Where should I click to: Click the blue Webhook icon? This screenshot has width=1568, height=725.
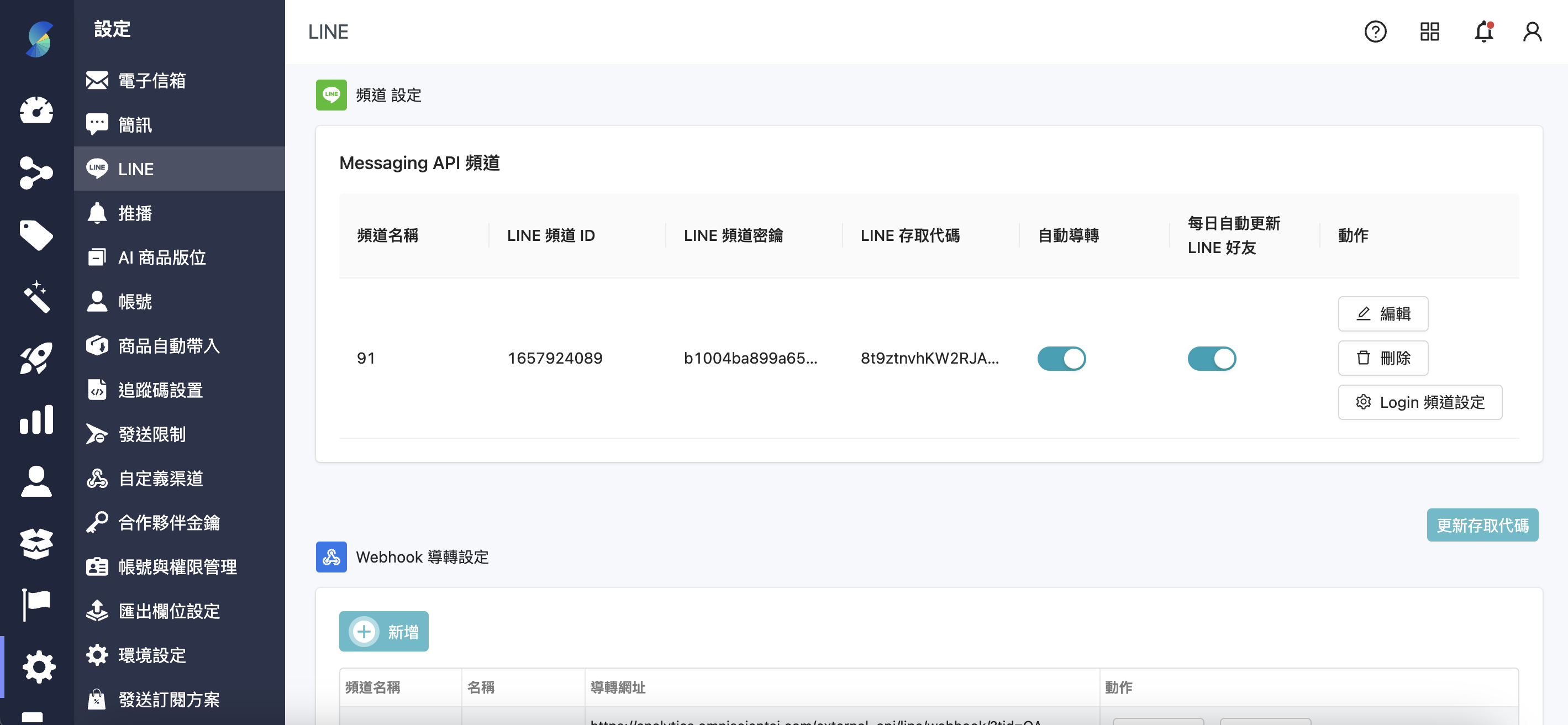(330, 556)
